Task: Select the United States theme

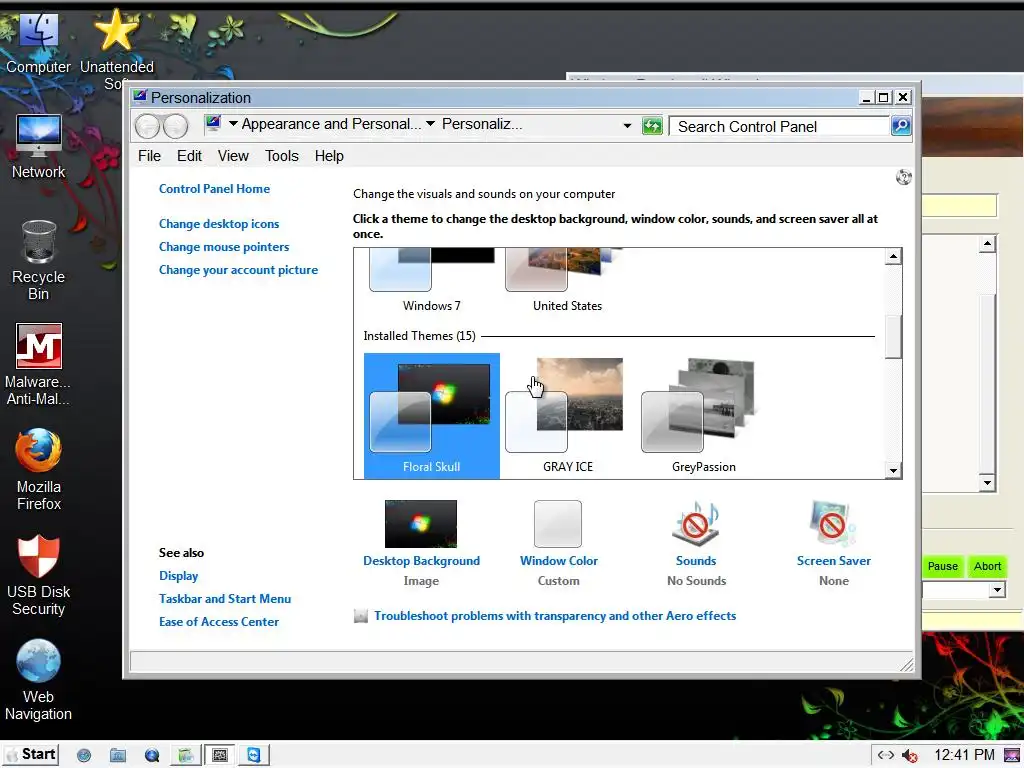Action: 568,280
